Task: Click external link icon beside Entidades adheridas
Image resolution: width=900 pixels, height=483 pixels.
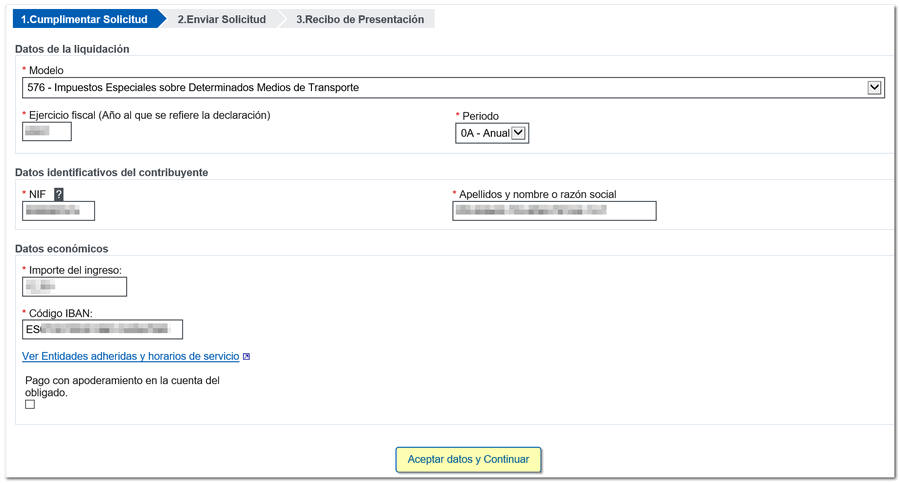Action: point(246,357)
